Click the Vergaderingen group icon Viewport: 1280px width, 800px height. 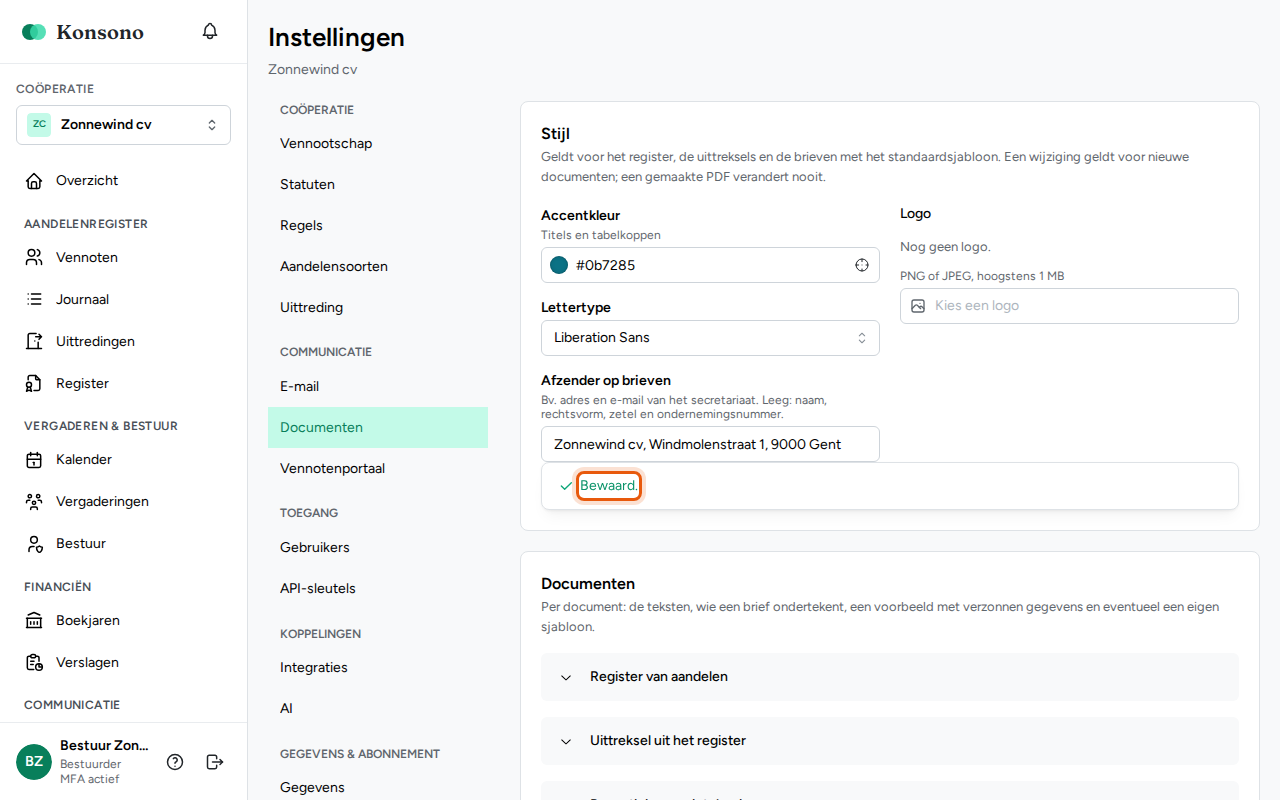[x=34, y=502]
